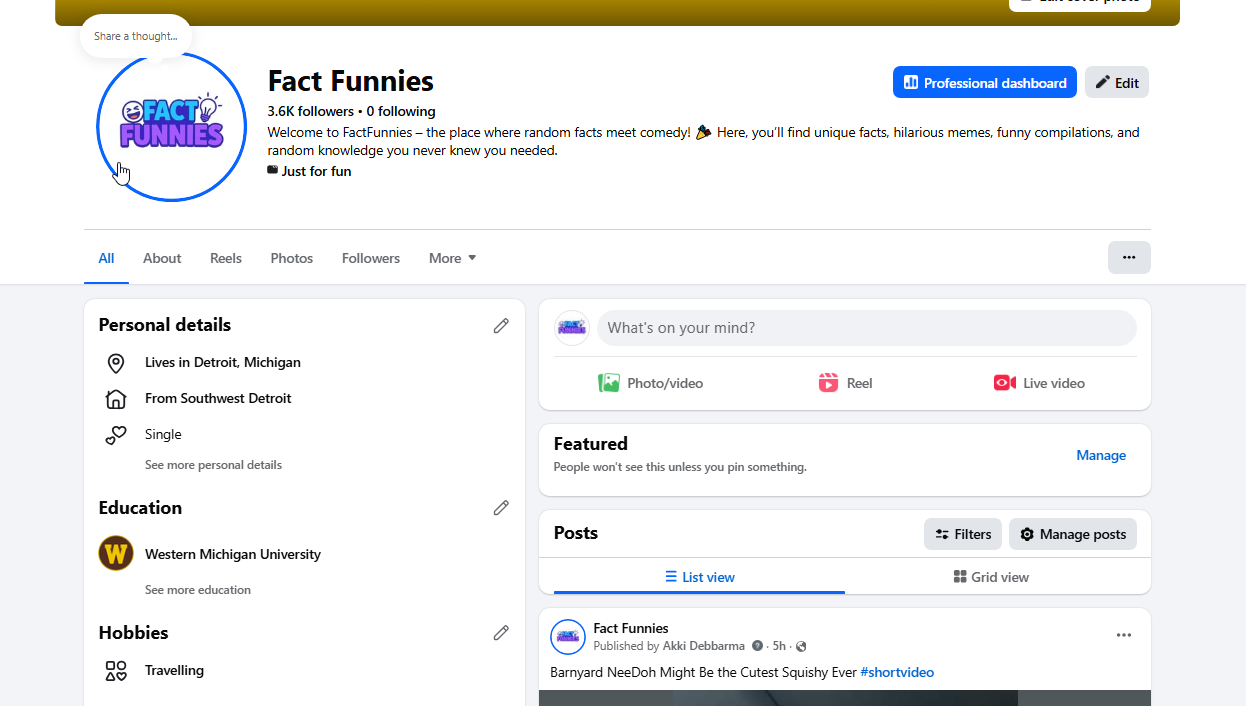Viewport: 1246px width, 706px height.
Task: Edit Hobbies with pencil icon
Action: (x=501, y=633)
